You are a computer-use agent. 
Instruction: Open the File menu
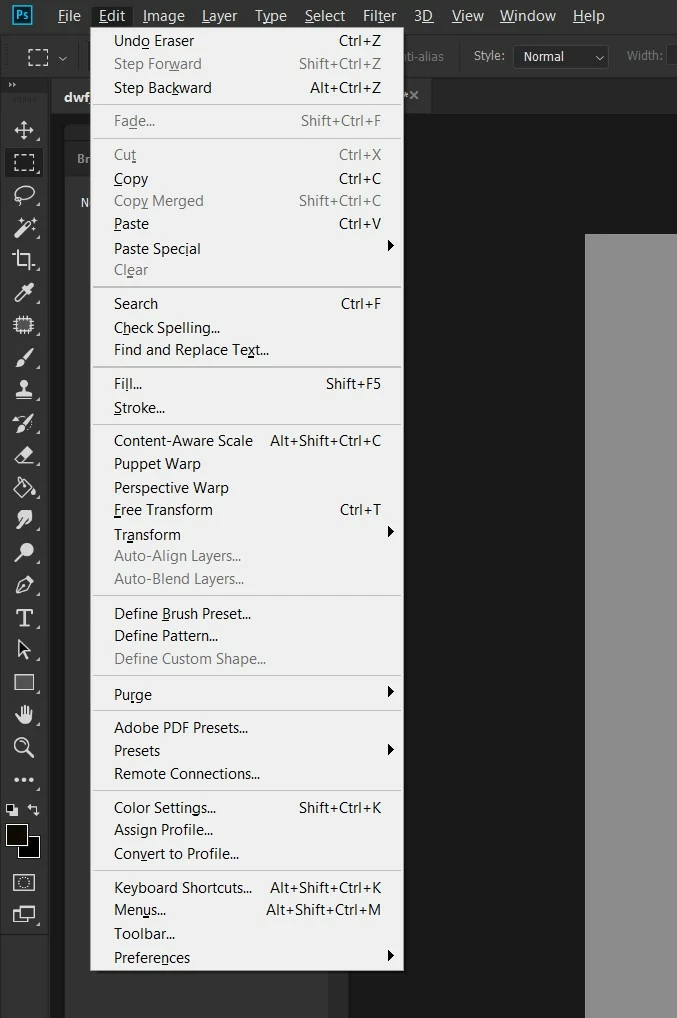pyautogui.click(x=69, y=16)
